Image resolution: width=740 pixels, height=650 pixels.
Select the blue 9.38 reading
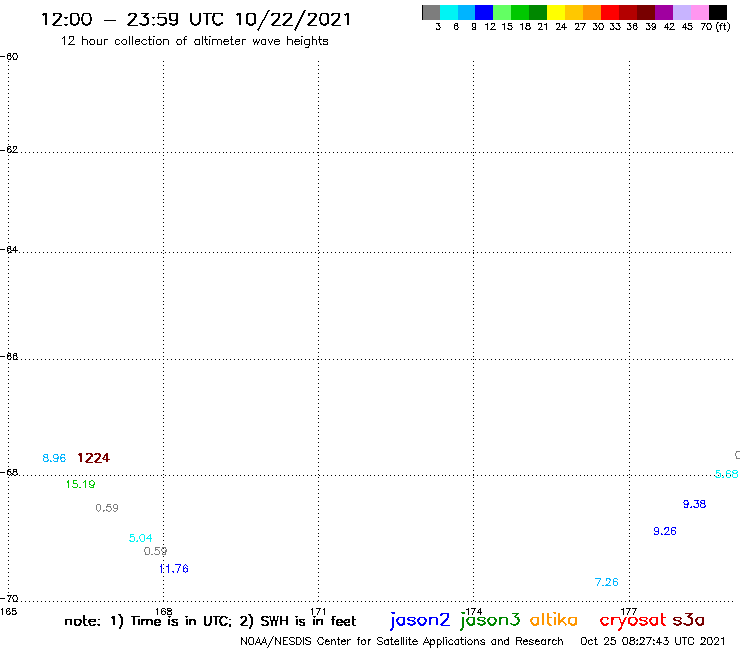pyautogui.click(x=694, y=504)
